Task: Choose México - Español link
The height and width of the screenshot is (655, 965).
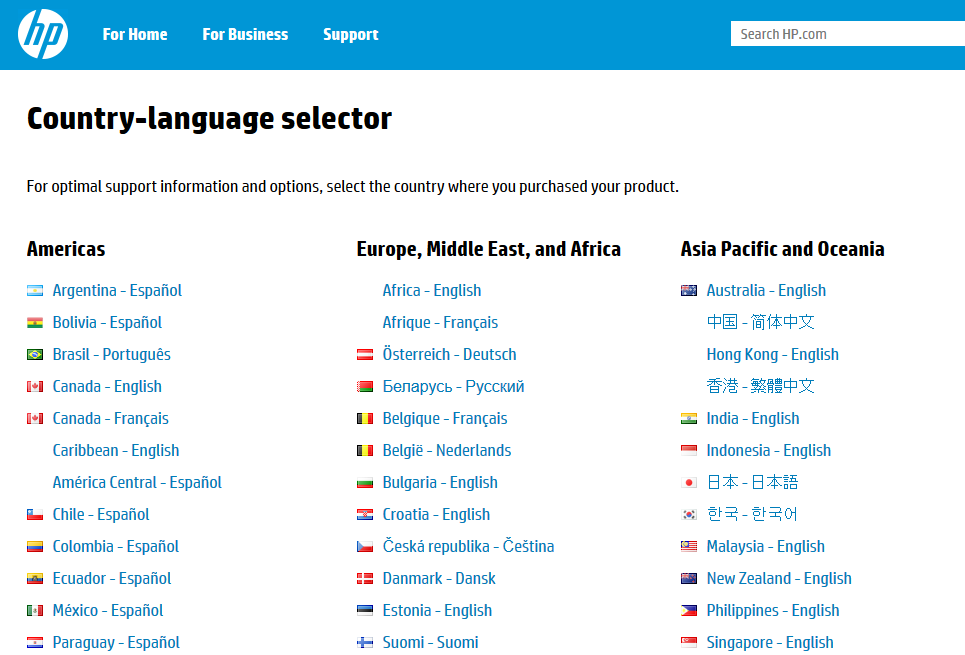Action: coord(108,611)
